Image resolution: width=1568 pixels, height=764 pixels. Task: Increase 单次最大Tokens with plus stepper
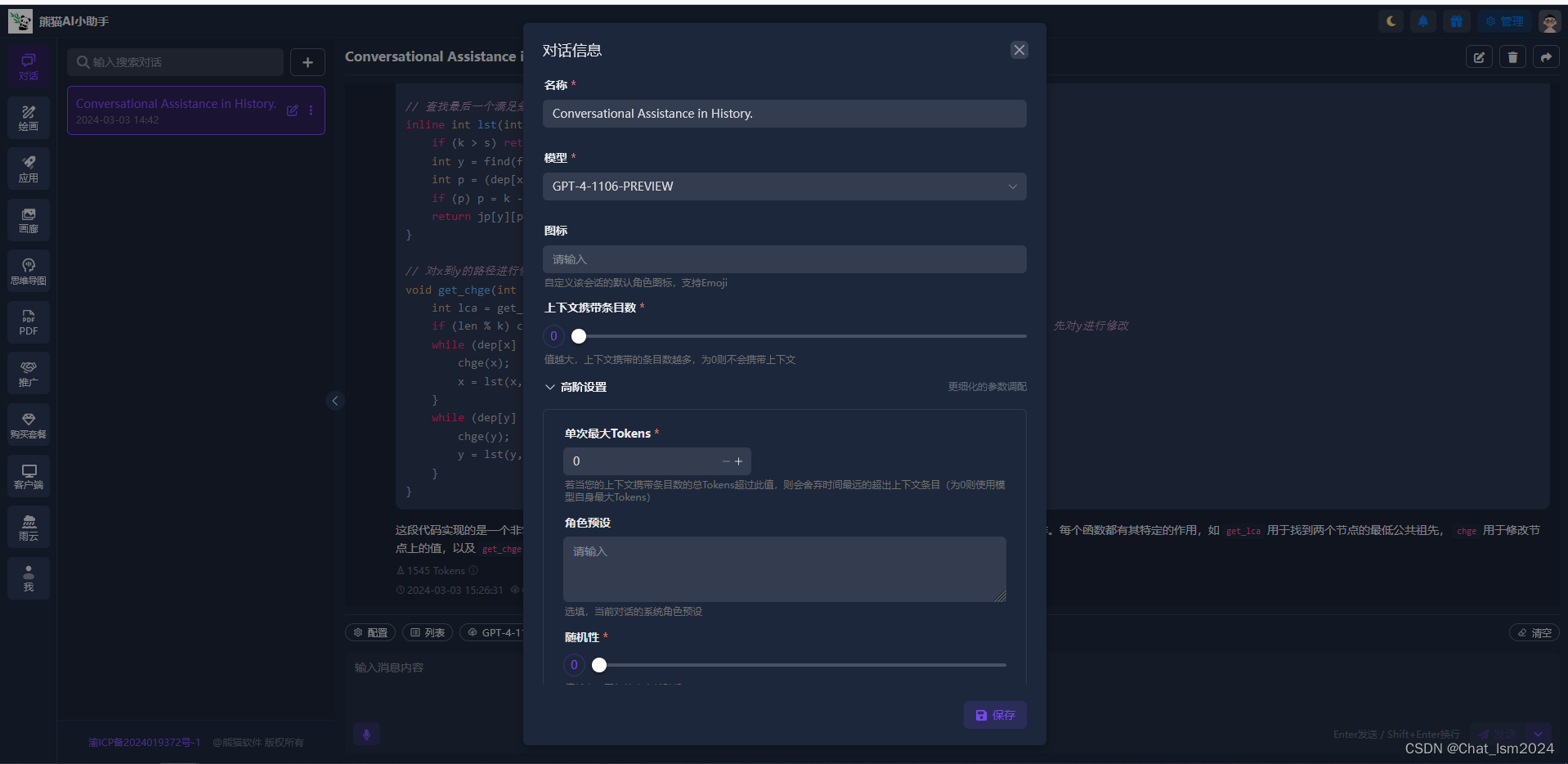click(739, 461)
